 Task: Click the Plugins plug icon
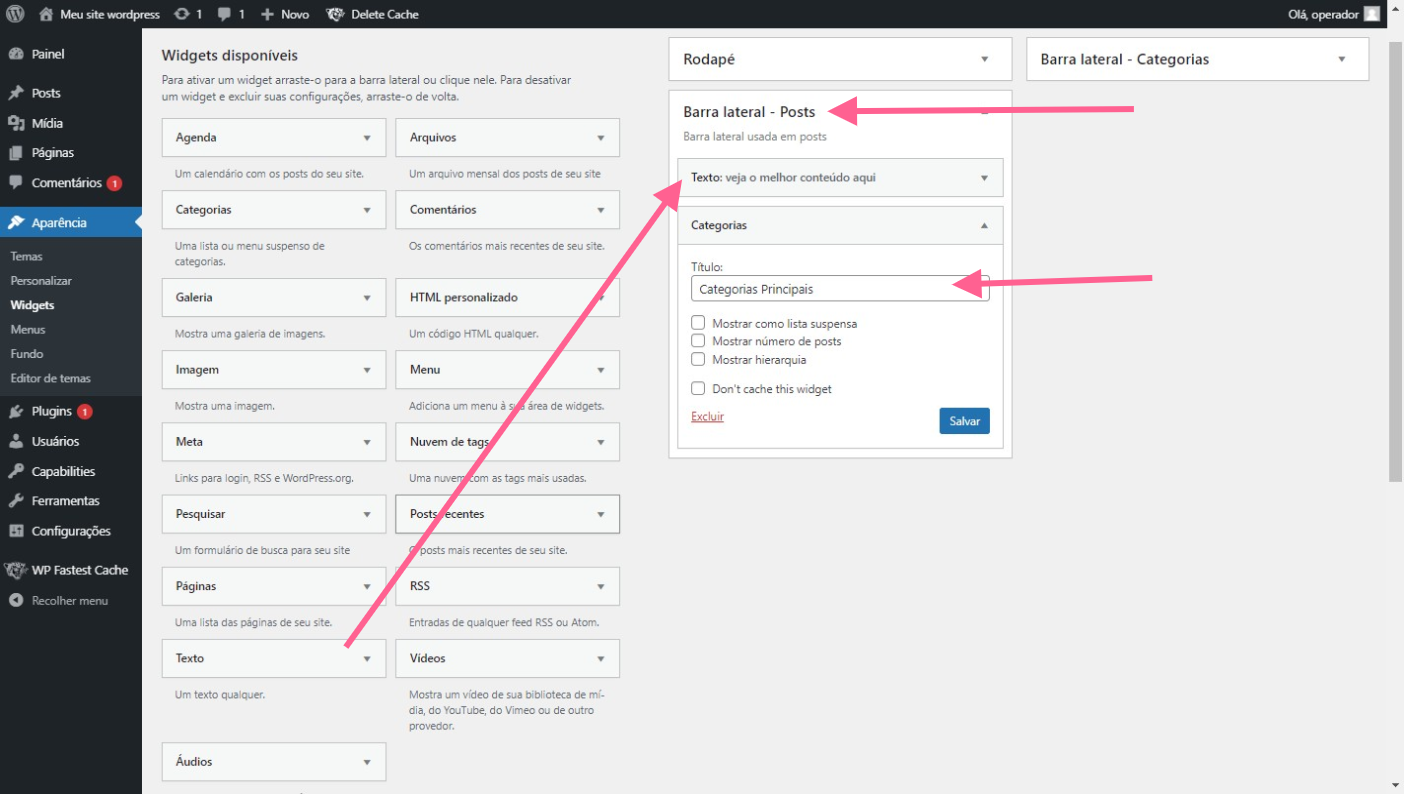point(16,411)
